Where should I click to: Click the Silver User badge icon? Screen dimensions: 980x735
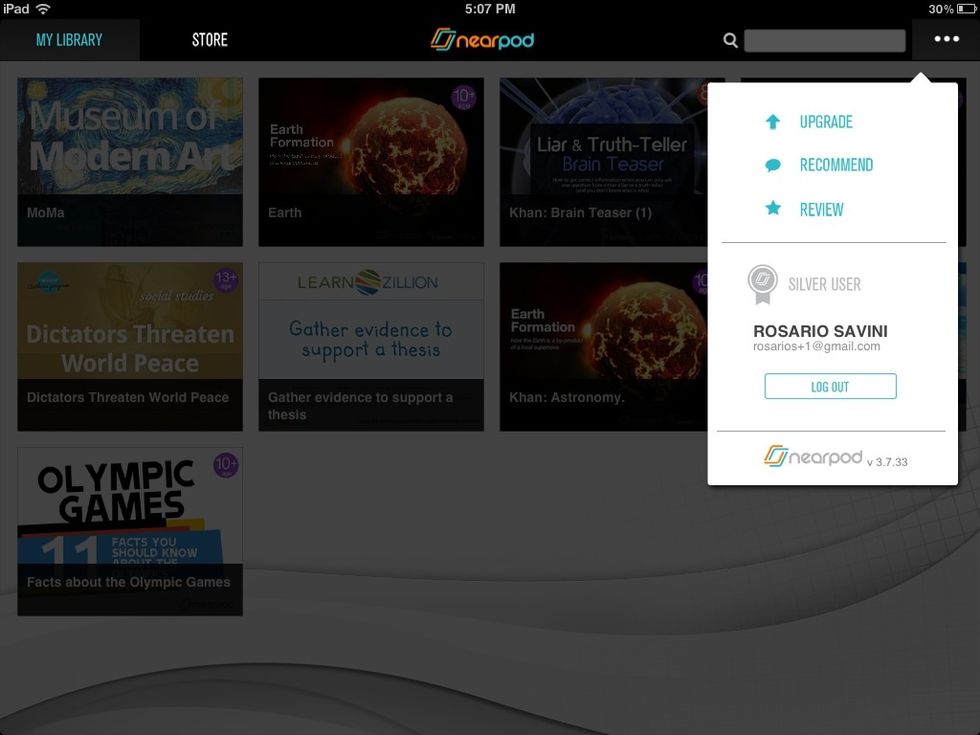(762, 283)
